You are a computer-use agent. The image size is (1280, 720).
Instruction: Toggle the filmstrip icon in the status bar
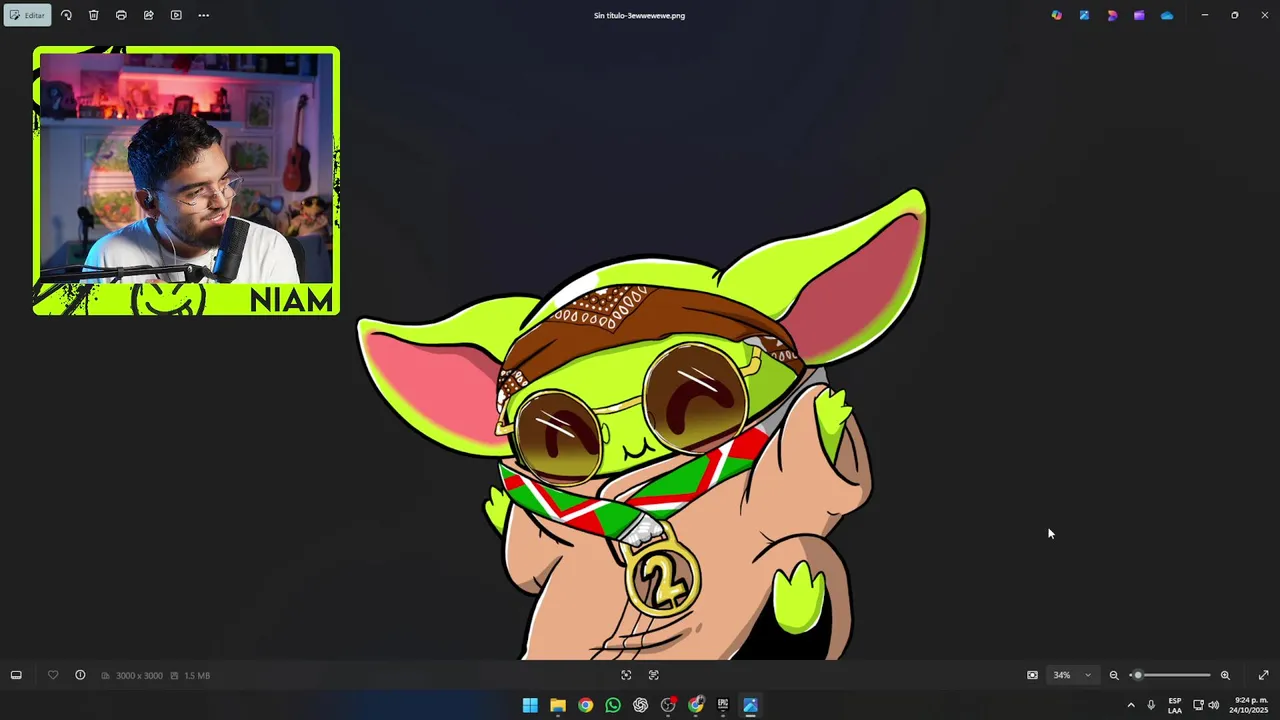pyautogui.click(x=16, y=675)
